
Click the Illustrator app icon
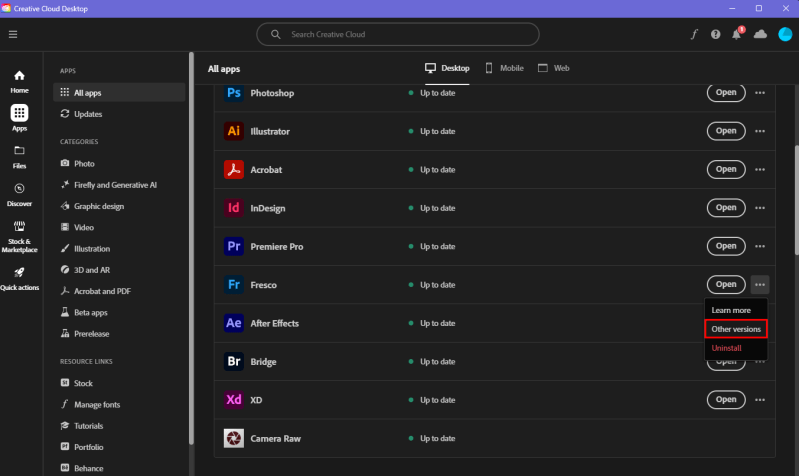[234, 131]
